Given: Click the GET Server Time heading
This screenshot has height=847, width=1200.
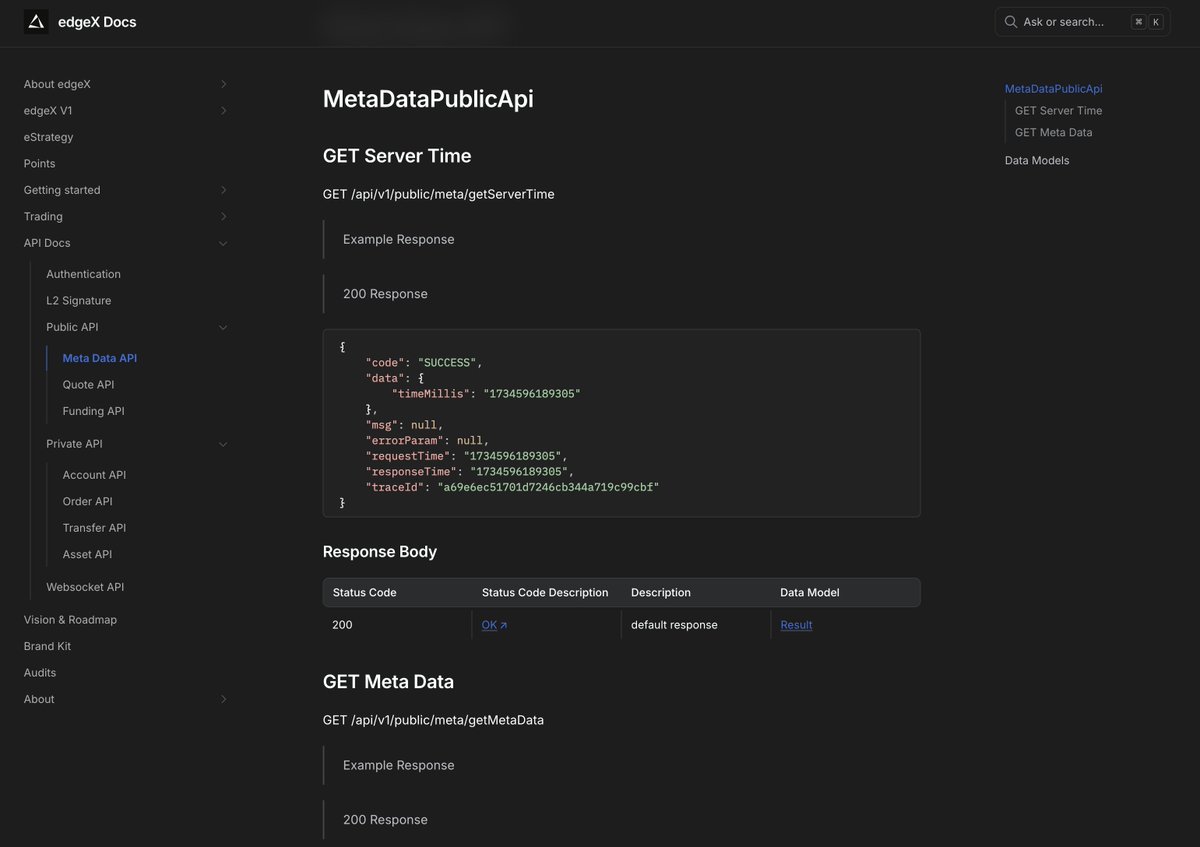Looking at the screenshot, I should (397, 156).
